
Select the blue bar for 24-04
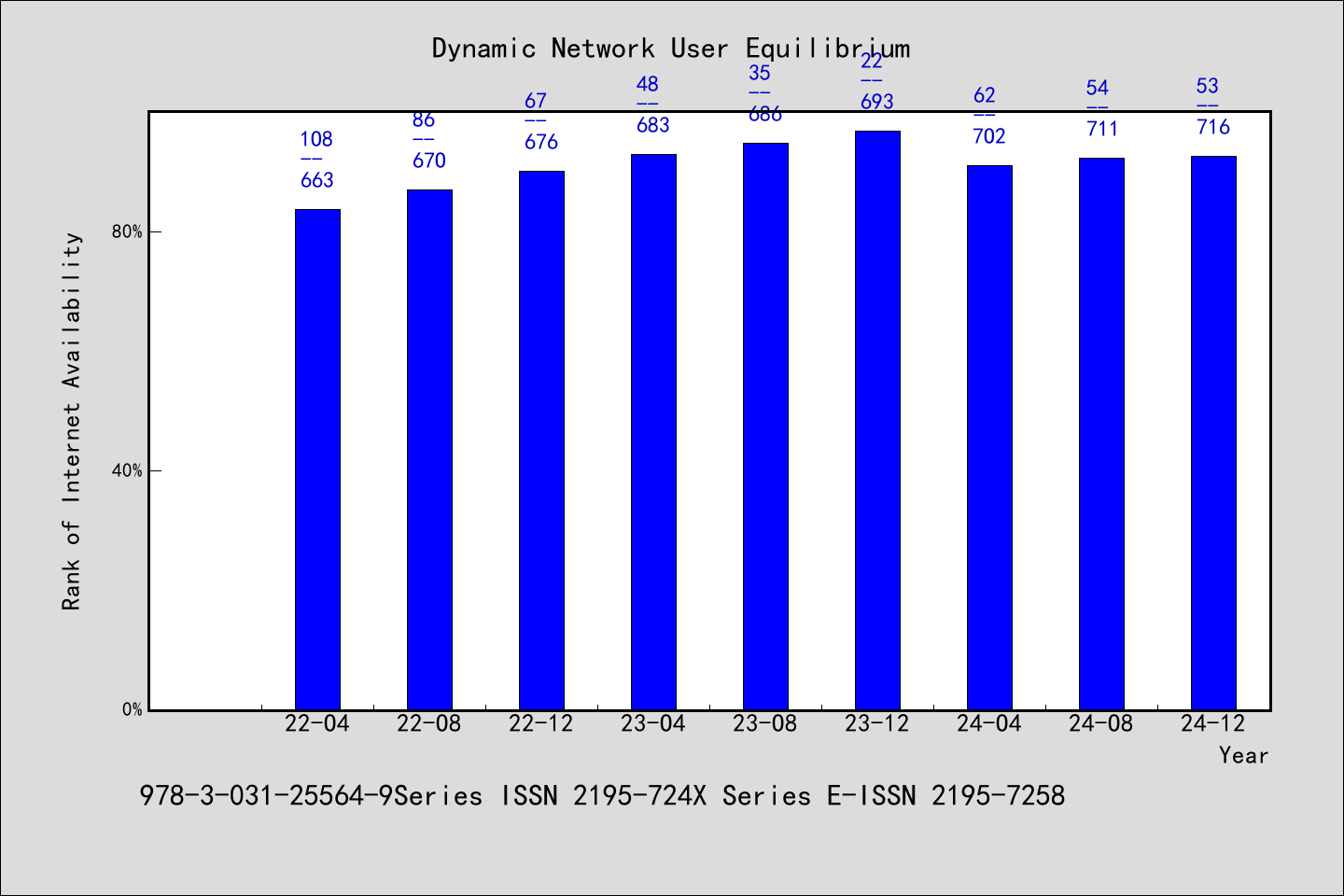point(989,438)
